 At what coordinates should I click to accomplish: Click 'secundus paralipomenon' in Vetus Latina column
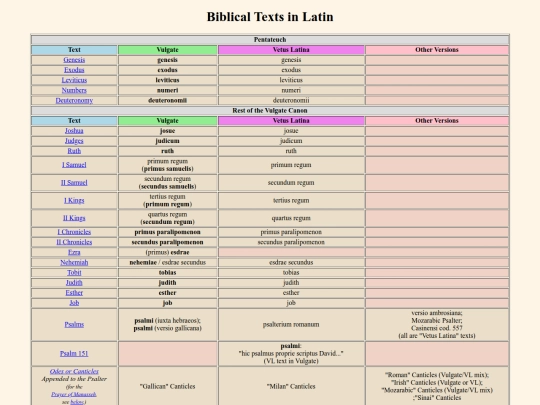click(x=291, y=242)
